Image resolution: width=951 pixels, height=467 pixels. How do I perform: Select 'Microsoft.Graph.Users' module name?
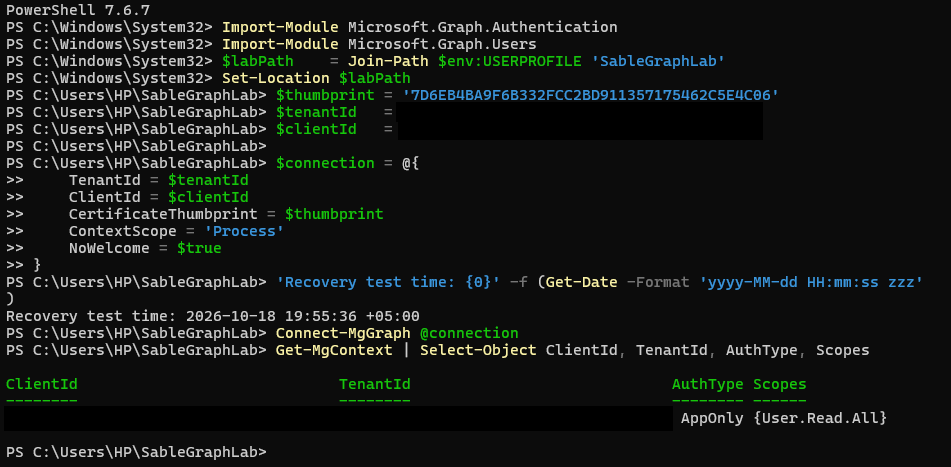tap(442, 44)
